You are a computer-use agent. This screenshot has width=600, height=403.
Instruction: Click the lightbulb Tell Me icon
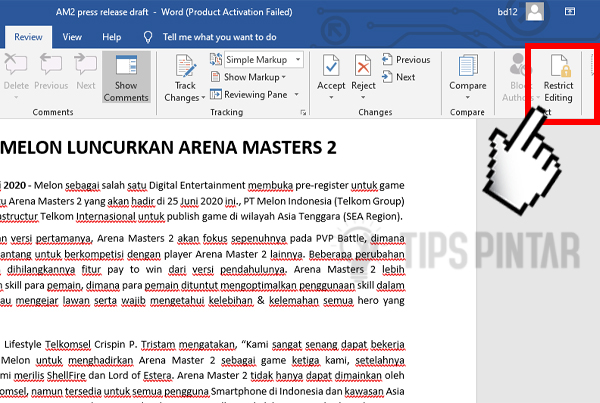pyautogui.click(x=148, y=37)
